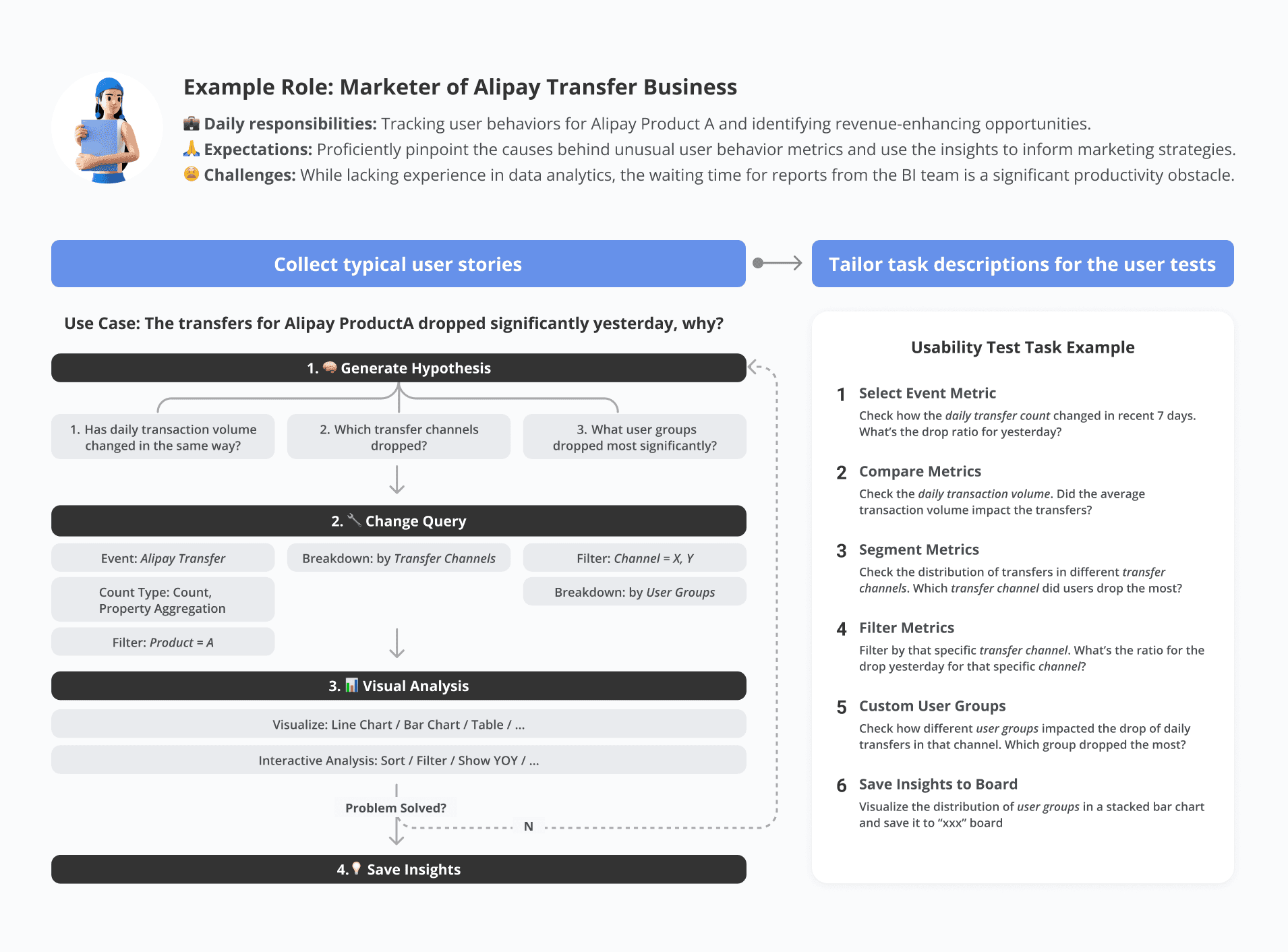This screenshot has height=952, width=1288.
Task: Click the bar chart icon in Visual Analysis
Action: pos(352,686)
